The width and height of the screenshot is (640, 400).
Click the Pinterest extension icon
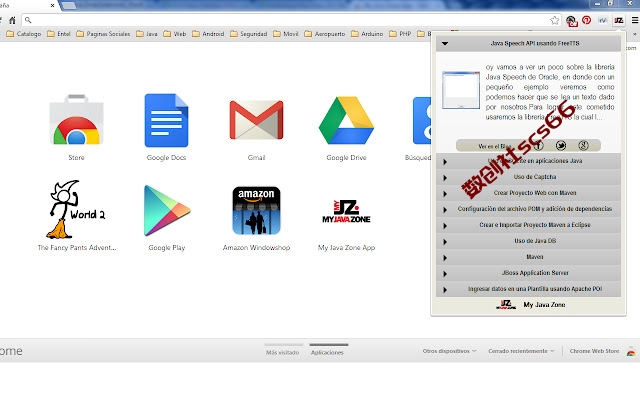587,20
